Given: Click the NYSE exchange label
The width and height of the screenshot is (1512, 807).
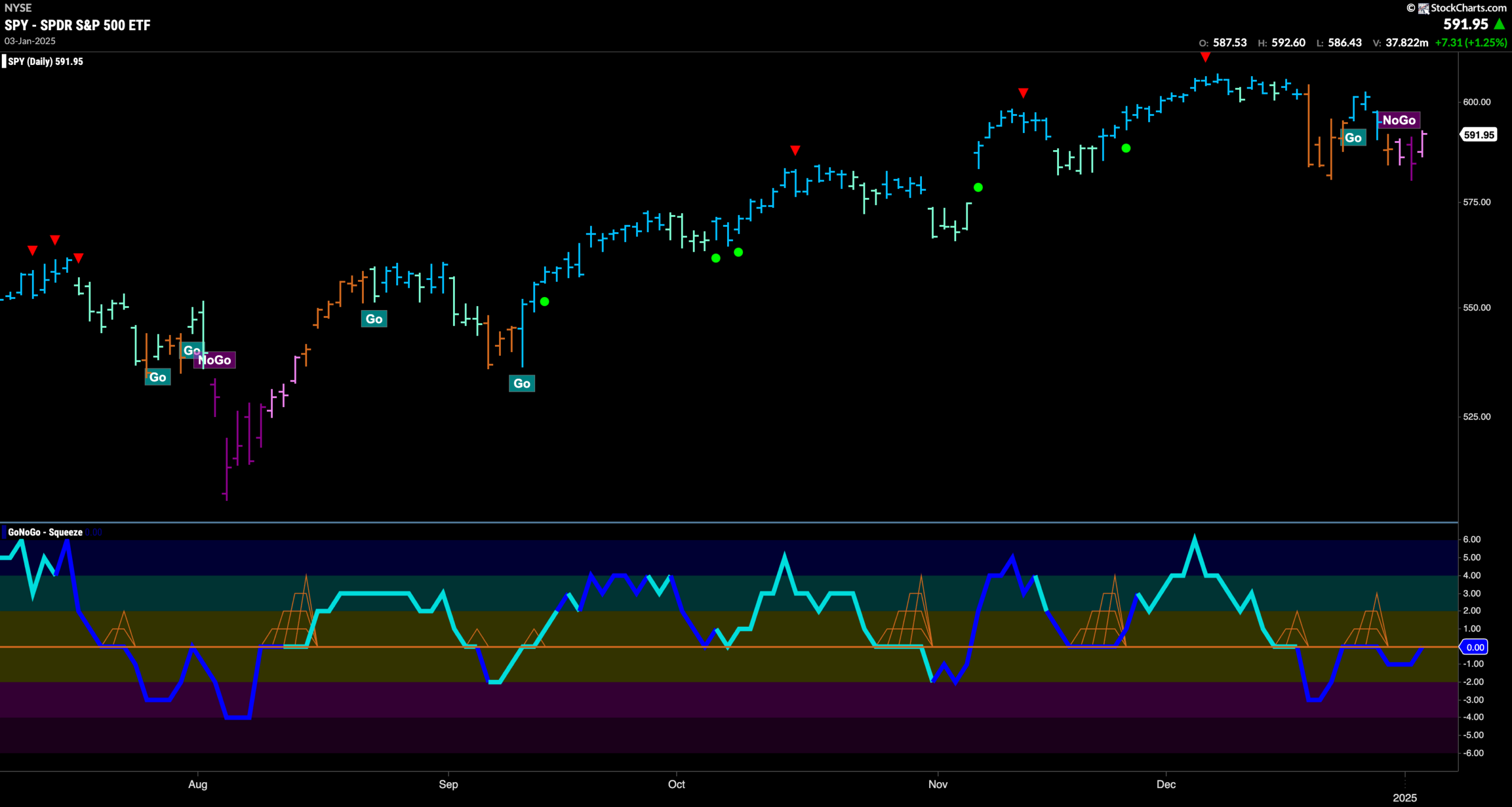Looking at the screenshot, I should pos(18,8).
